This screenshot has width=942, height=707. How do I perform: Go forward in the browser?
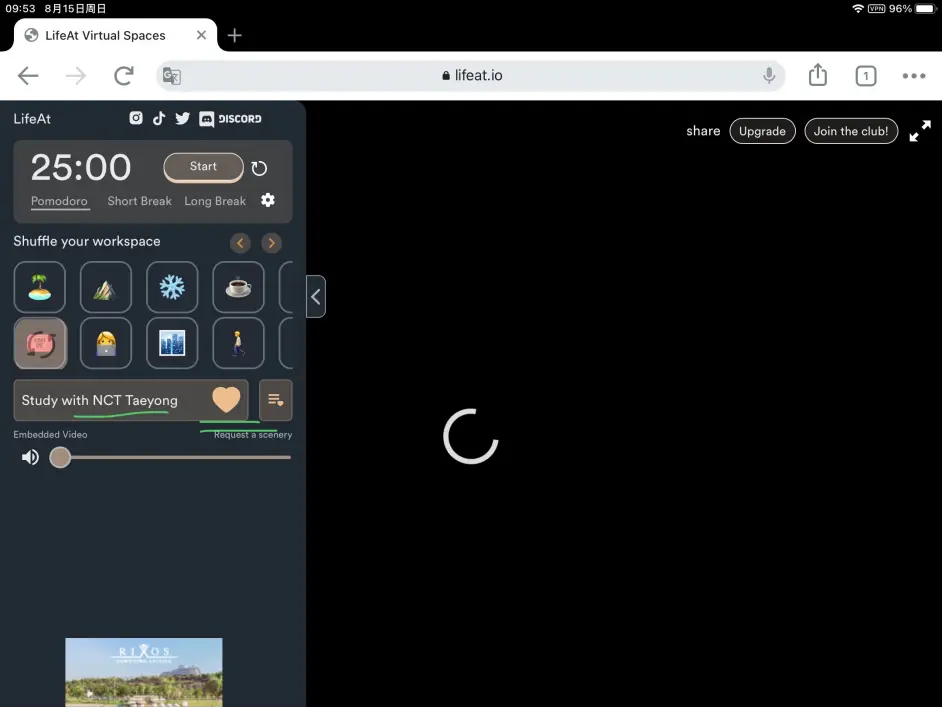coord(76,76)
